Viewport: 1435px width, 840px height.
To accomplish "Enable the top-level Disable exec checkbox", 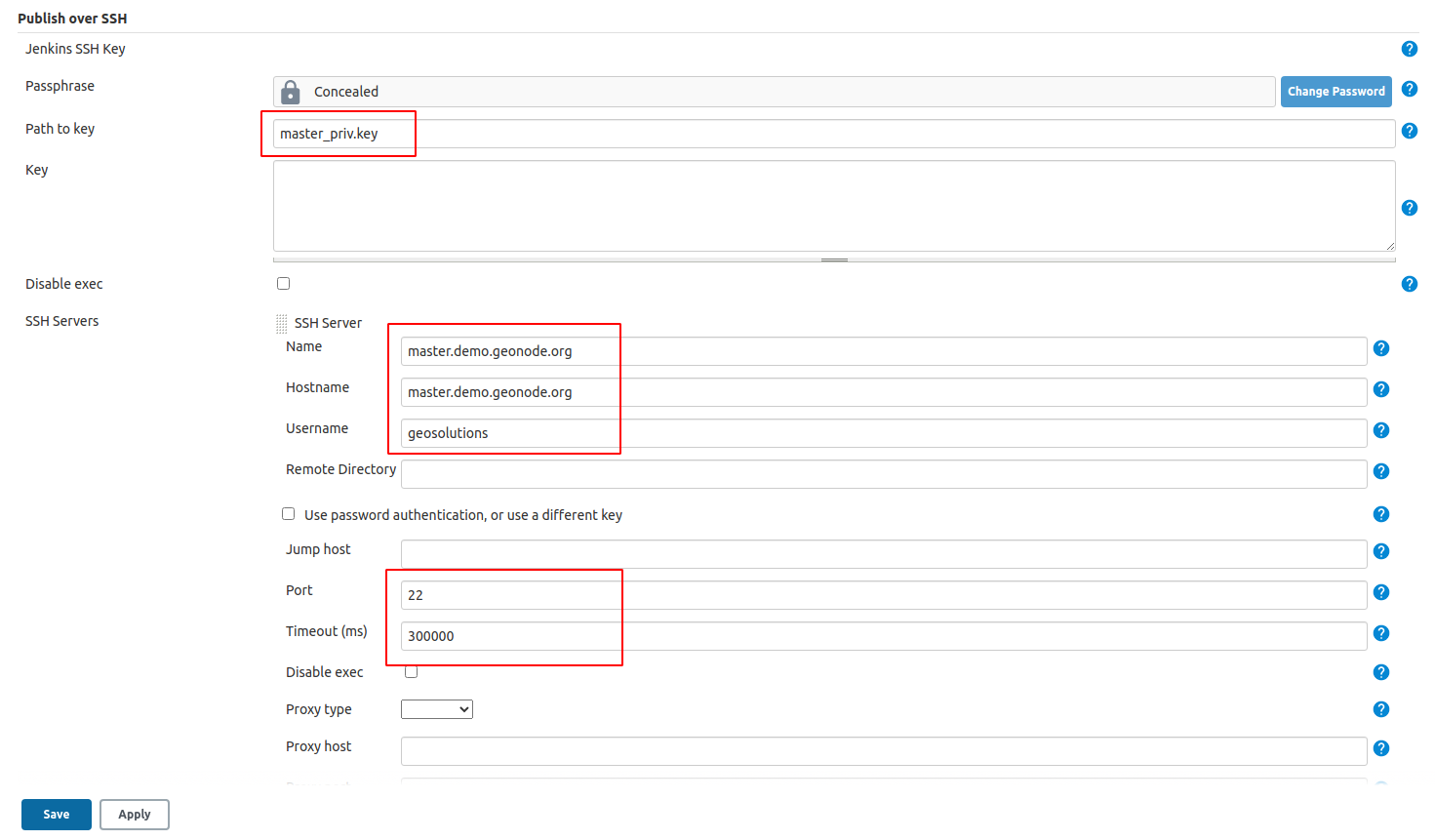I will 284,284.
